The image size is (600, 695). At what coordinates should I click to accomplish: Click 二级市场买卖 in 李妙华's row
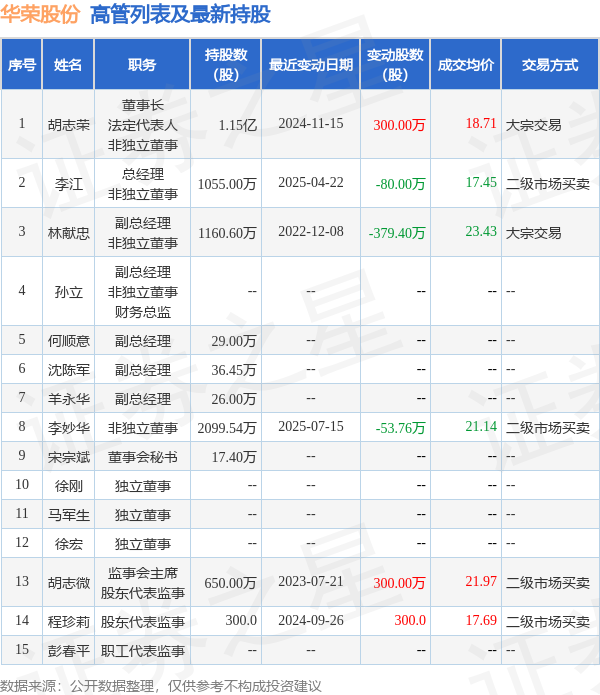[x=548, y=428]
